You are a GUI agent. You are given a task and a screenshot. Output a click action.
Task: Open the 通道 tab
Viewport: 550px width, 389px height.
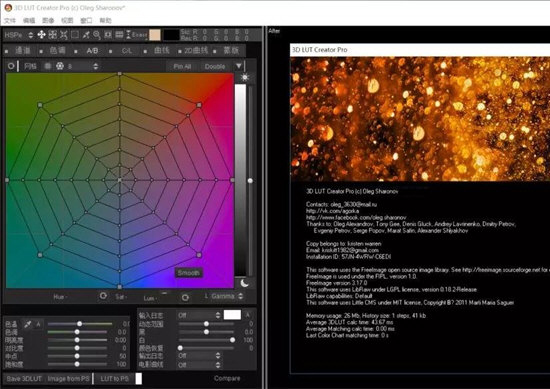23,51
